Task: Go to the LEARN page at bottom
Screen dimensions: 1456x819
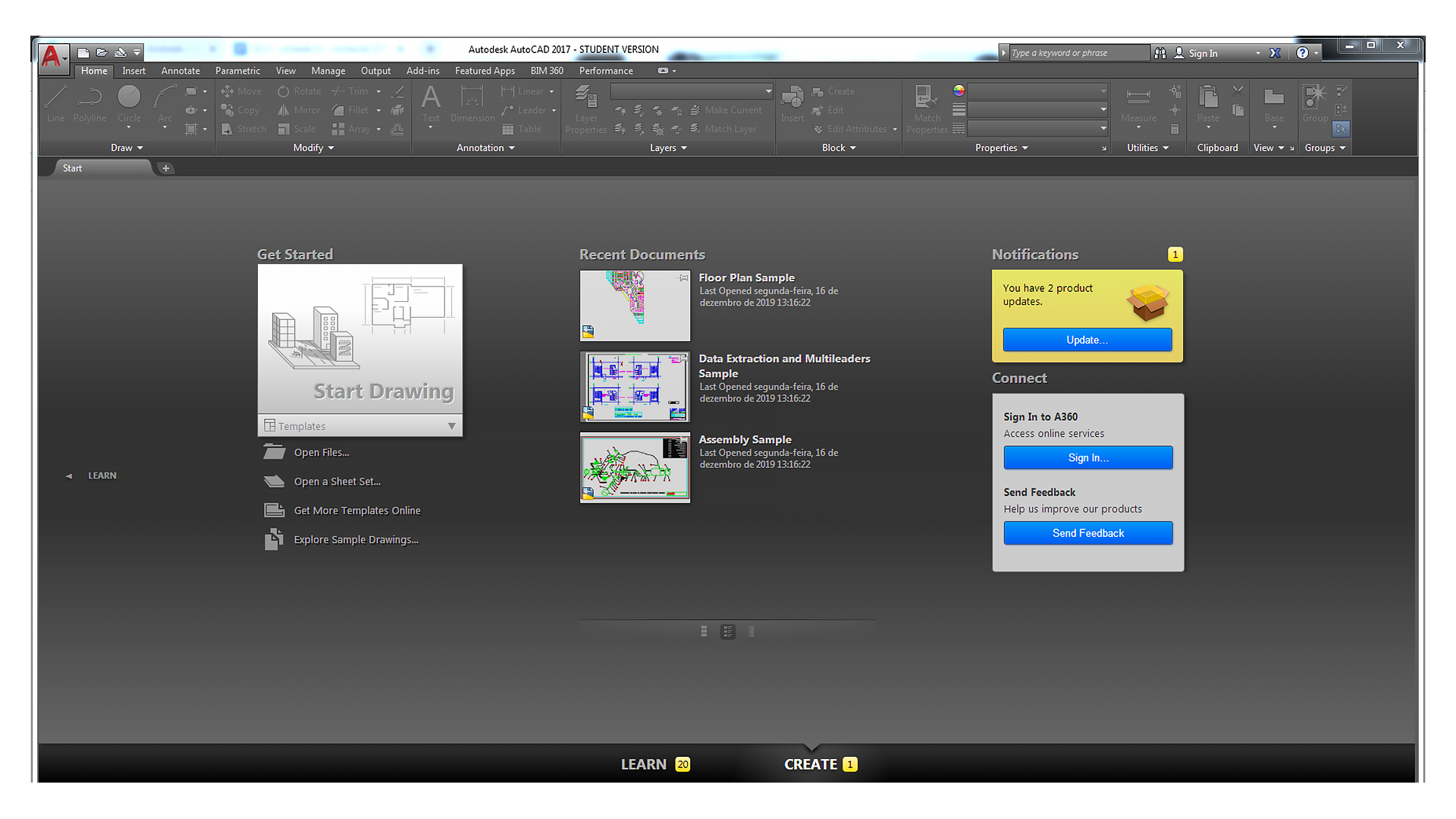Action: tap(655, 764)
